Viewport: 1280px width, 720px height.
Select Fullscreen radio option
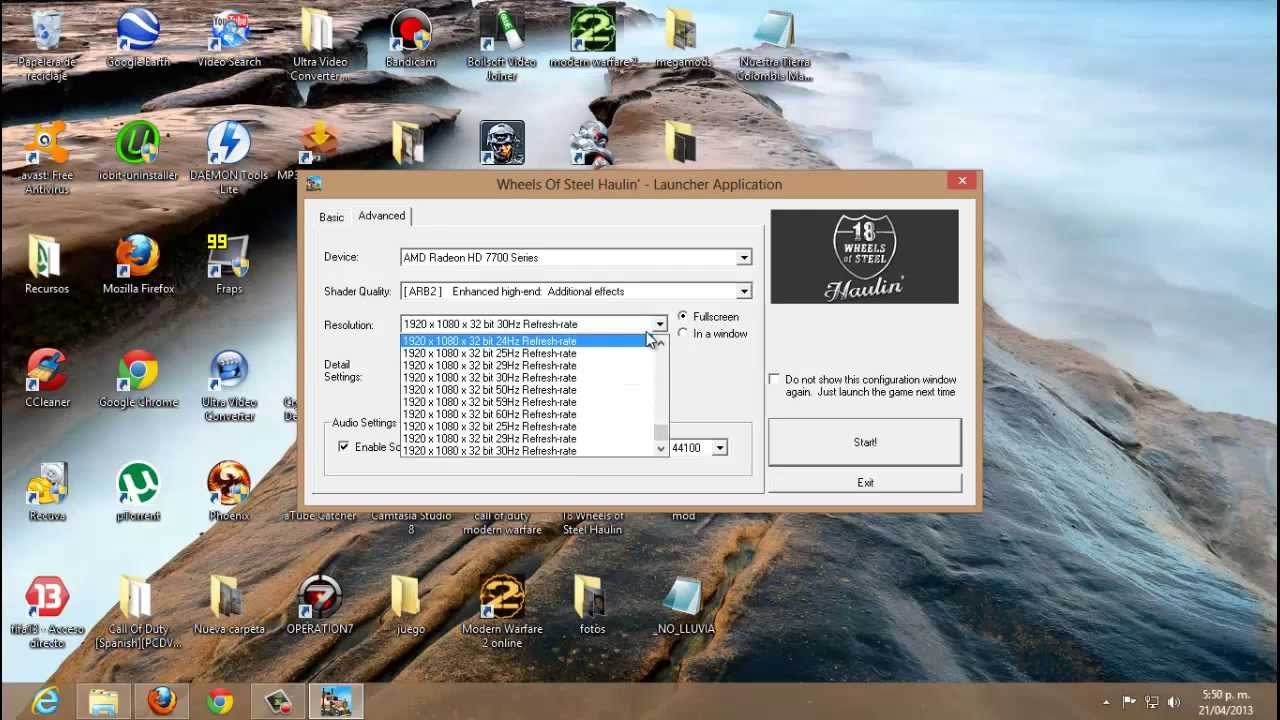coord(709,316)
